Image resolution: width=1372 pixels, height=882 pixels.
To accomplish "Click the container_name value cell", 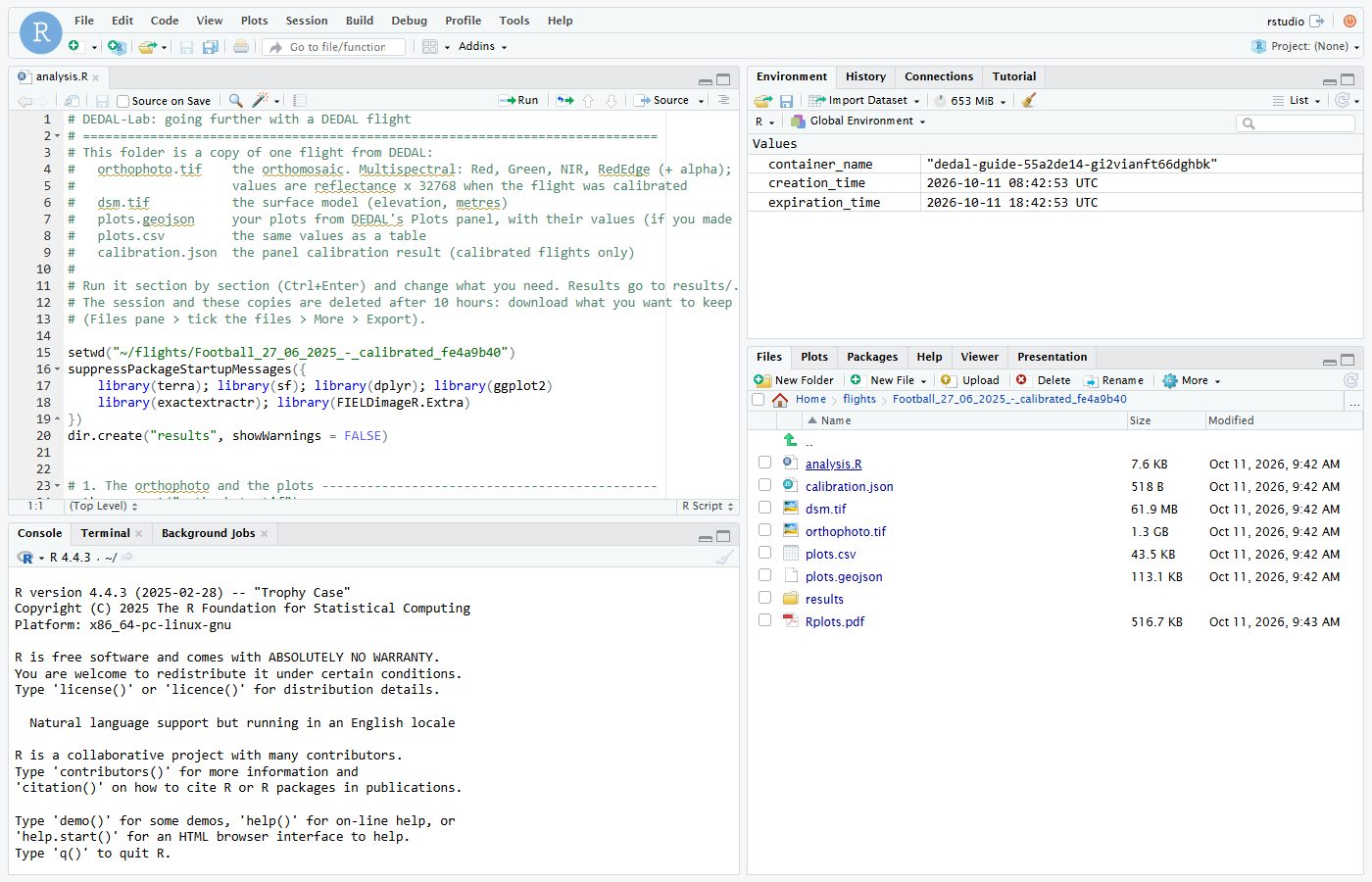I will point(1142,164).
